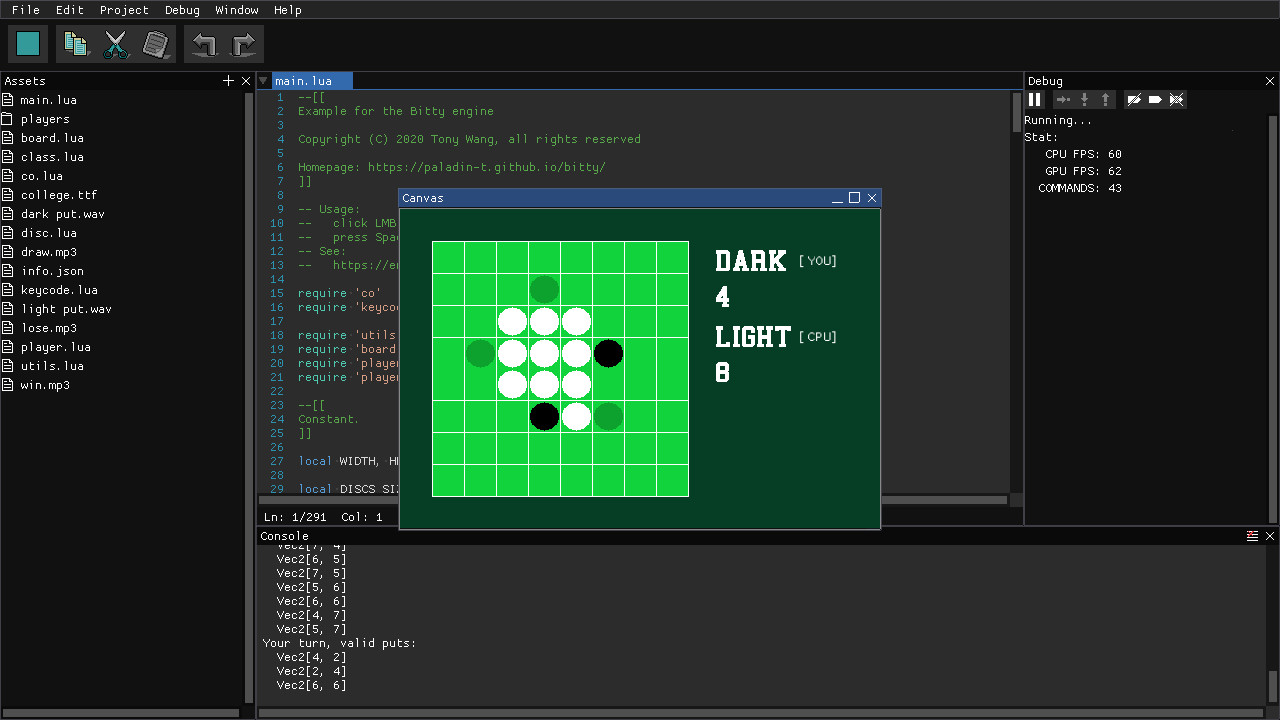Redo with the right curved arrow icon
This screenshot has width=1280, height=720.
[243, 43]
